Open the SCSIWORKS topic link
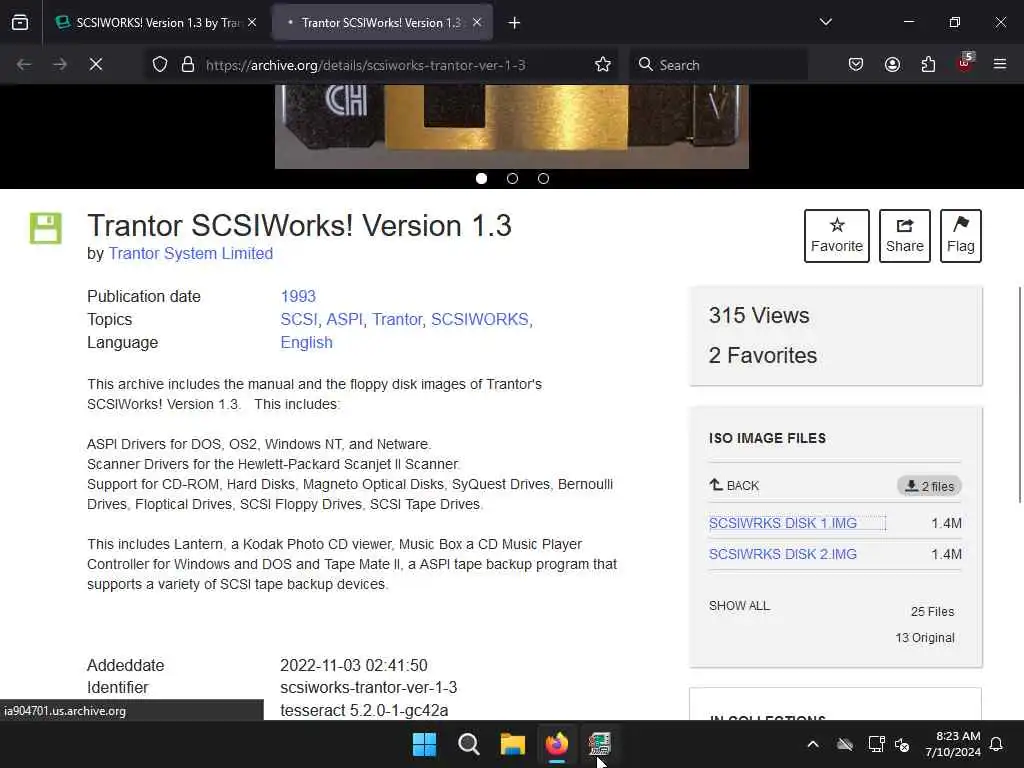The width and height of the screenshot is (1024, 768). [480, 319]
